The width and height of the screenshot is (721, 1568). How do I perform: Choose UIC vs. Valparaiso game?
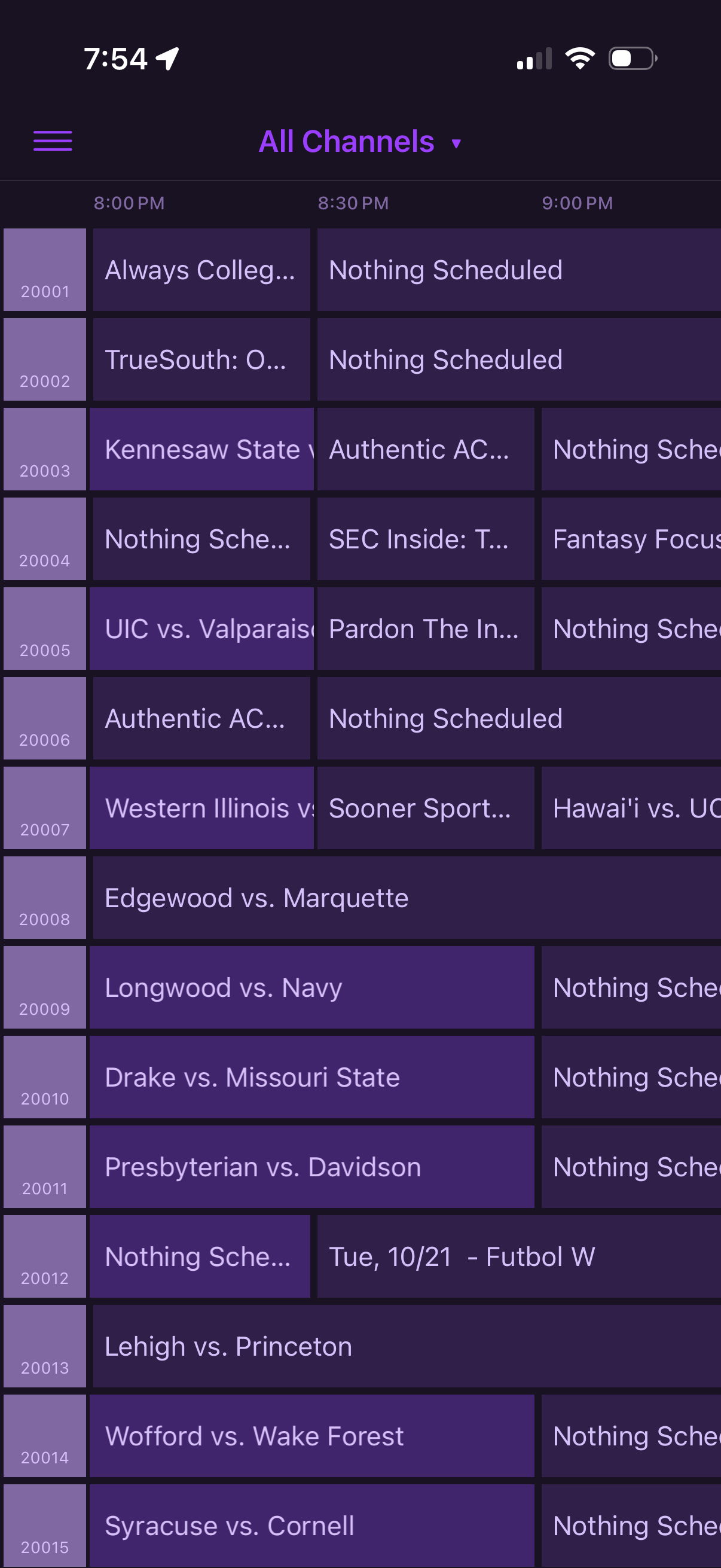pos(202,629)
